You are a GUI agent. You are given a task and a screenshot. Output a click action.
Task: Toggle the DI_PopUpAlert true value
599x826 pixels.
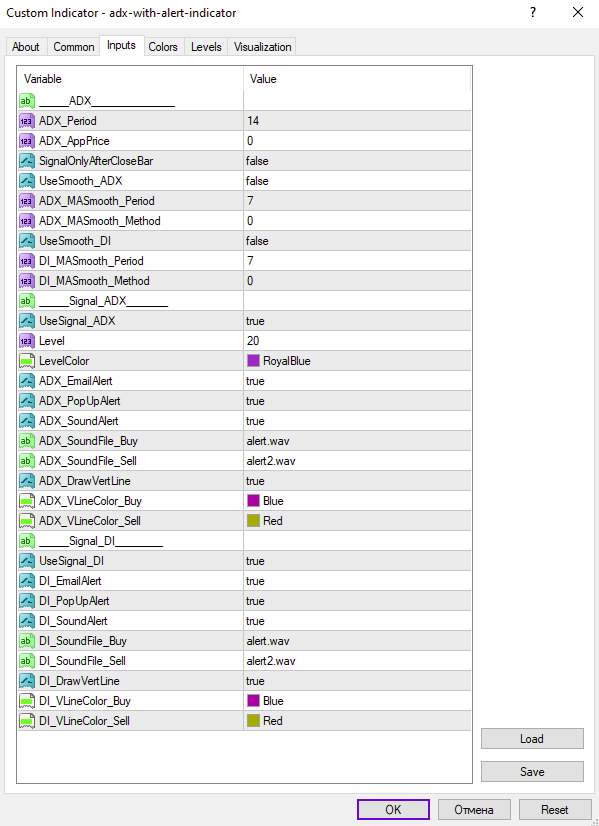click(x=358, y=601)
